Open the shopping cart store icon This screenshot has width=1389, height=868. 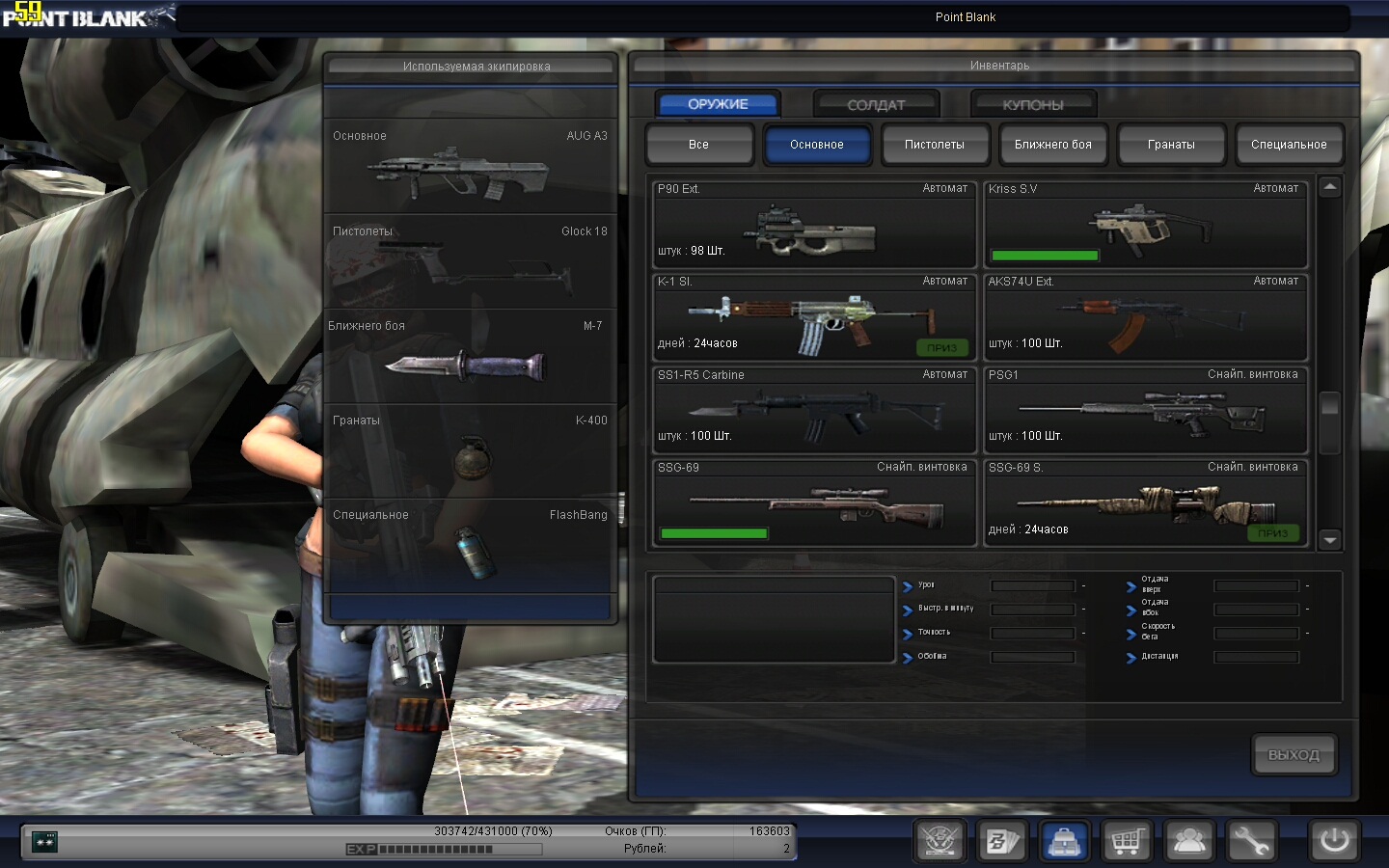tap(1127, 841)
